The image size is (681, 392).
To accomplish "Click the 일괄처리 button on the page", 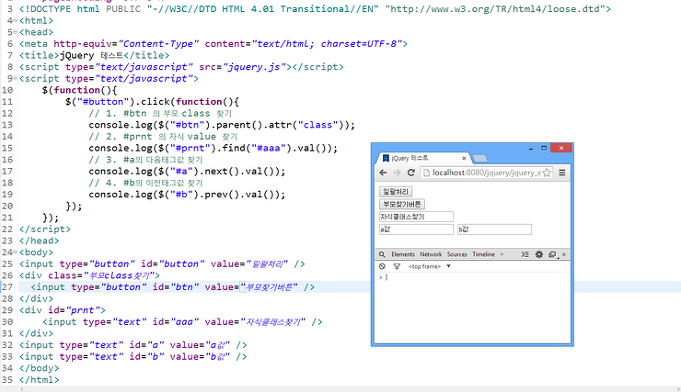I will click(x=395, y=191).
